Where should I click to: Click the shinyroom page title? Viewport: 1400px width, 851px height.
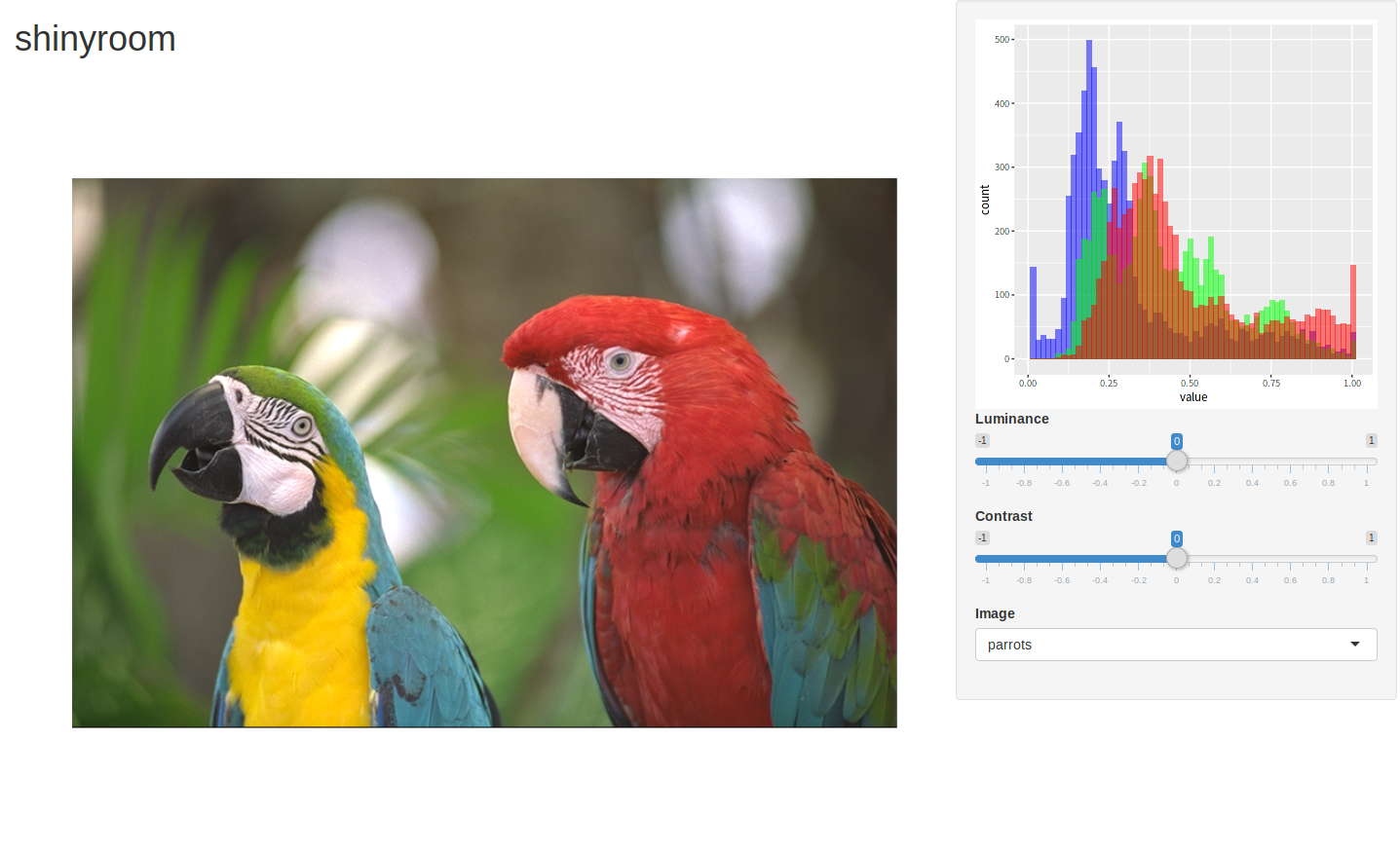click(95, 39)
